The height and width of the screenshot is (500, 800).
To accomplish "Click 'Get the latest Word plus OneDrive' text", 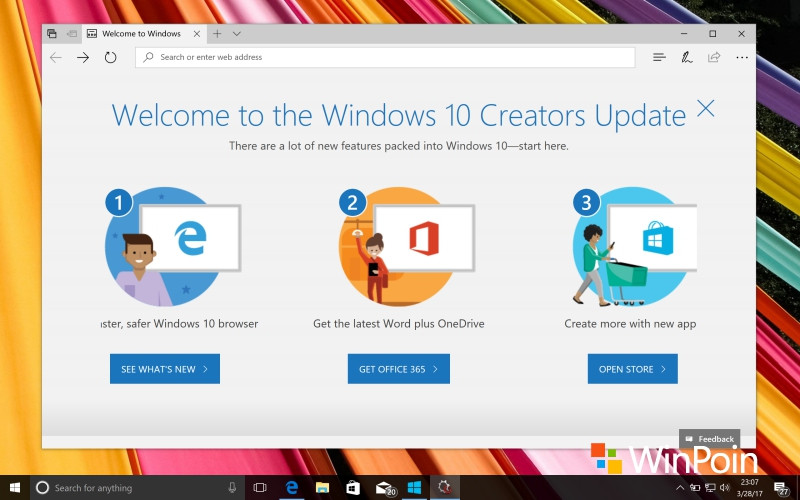I will (x=399, y=323).
